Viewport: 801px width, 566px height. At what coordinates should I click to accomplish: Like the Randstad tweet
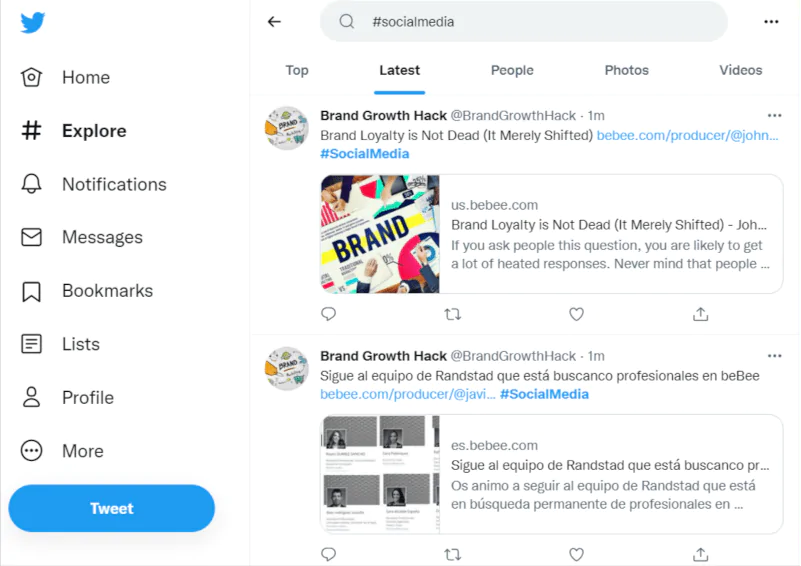(576, 554)
